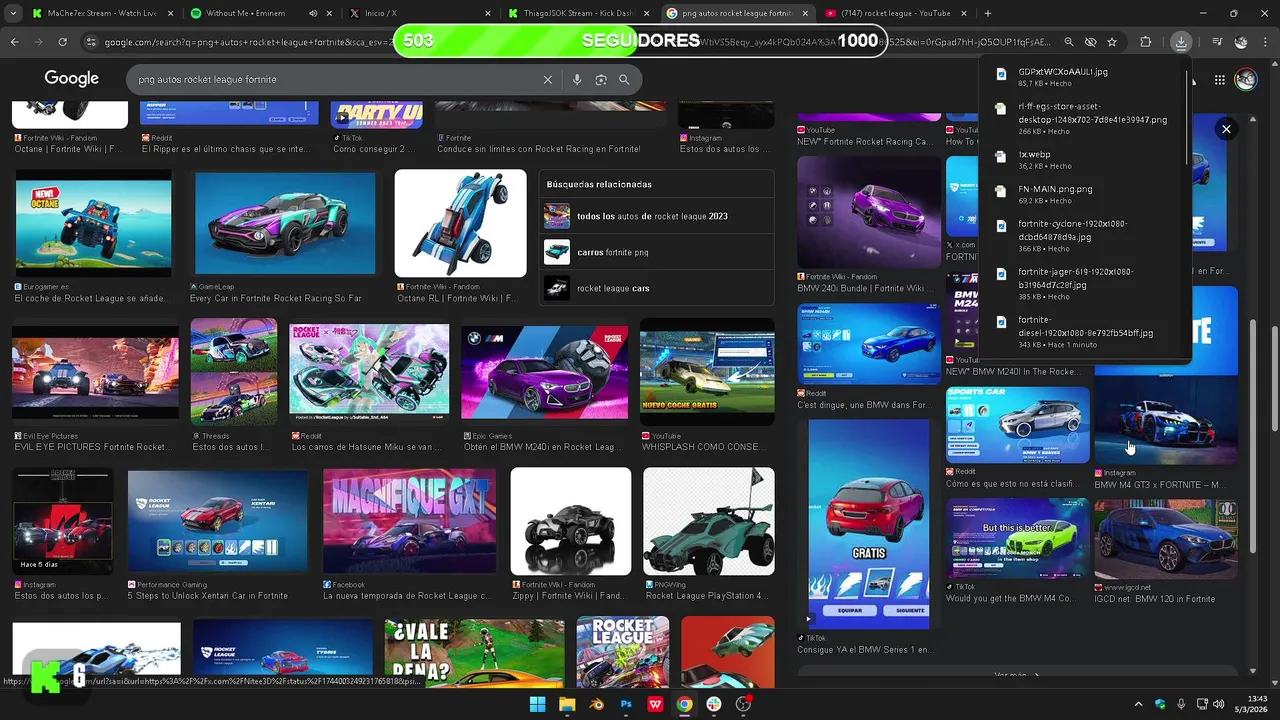Viewport: 1280px width, 720px height.
Task: Click the zoom magnifier icon in address bar
Action: click(1069, 42)
